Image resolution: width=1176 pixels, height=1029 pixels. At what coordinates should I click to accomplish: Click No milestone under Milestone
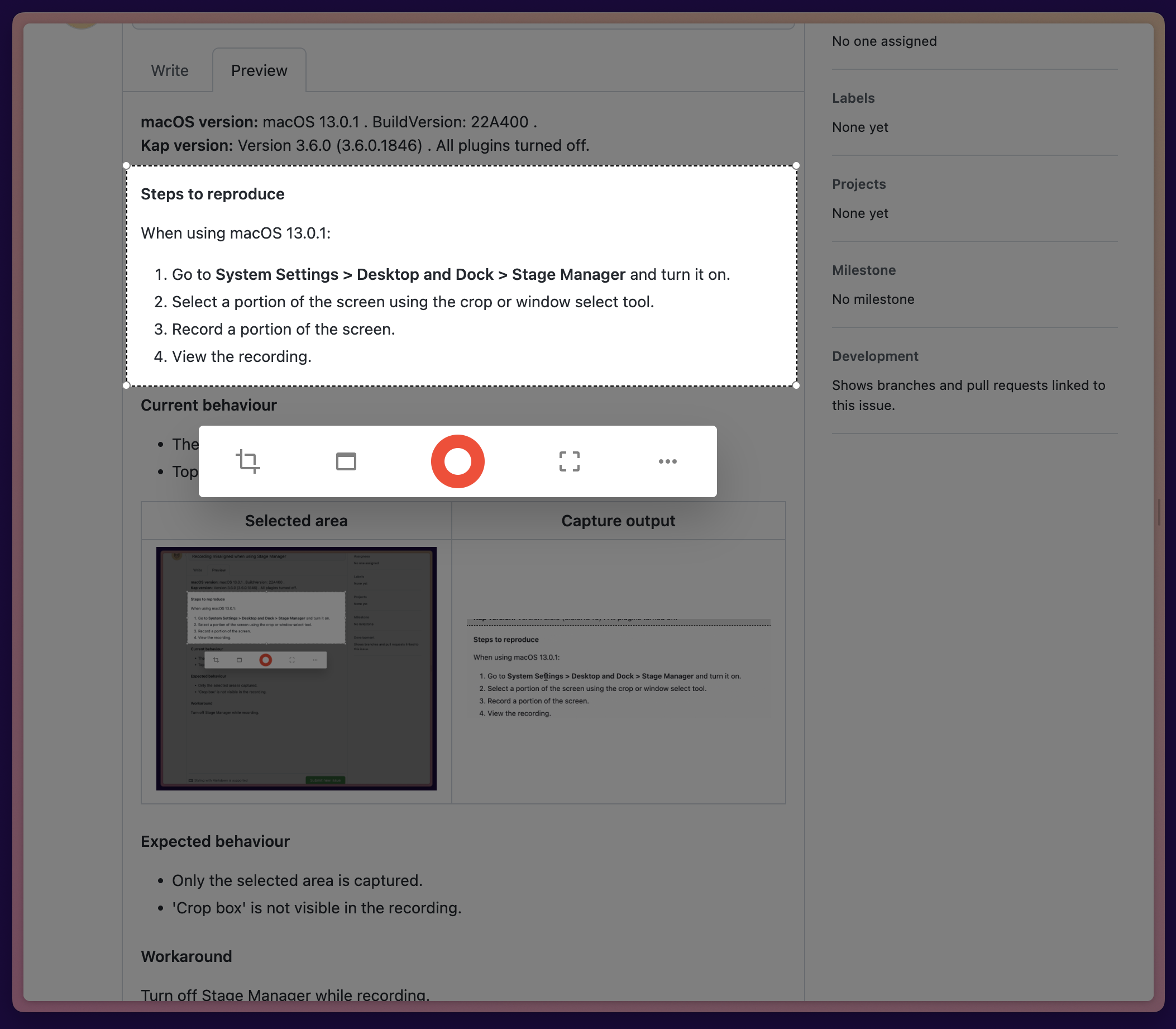point(872,299)
